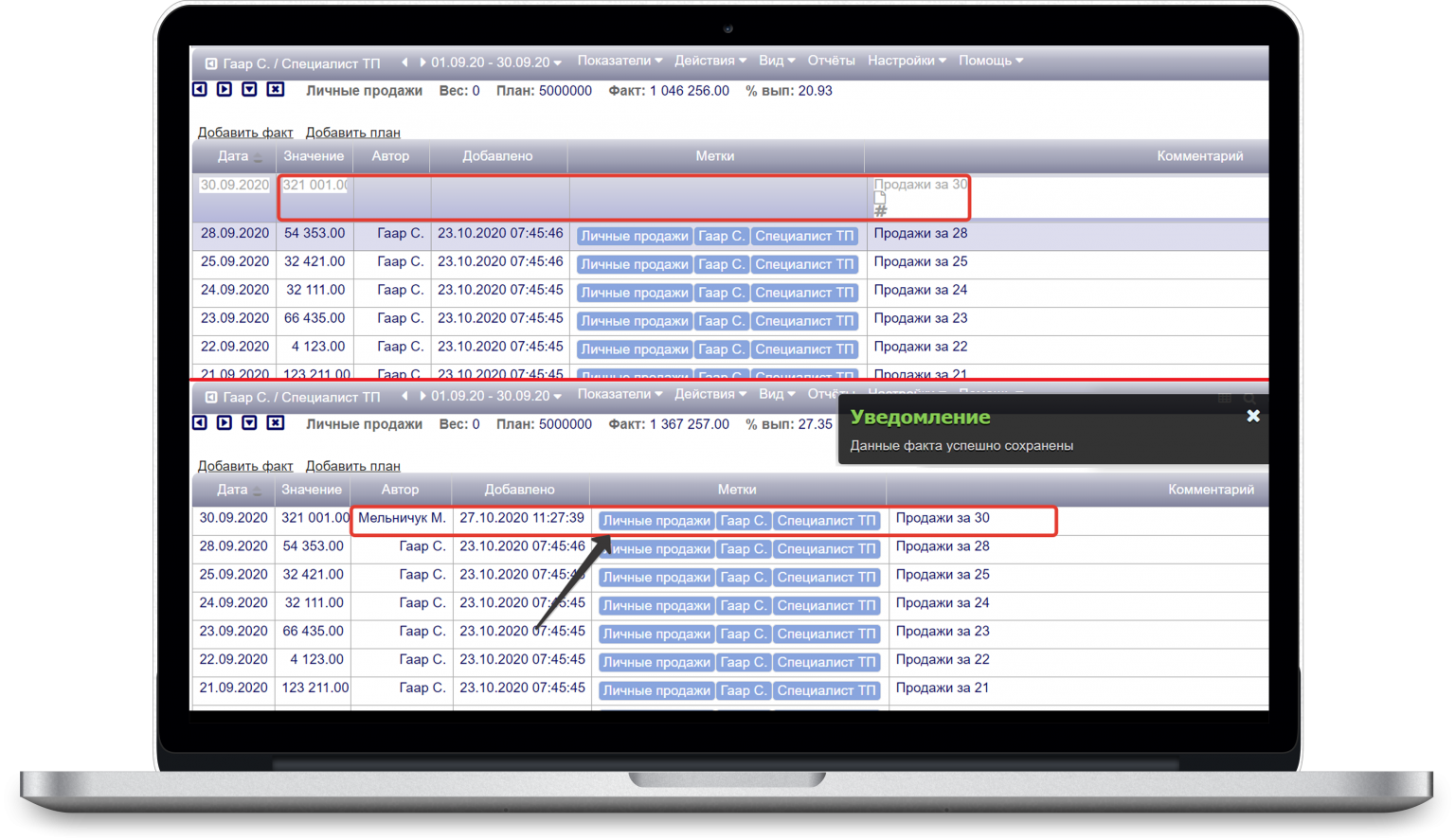Expand the Действия menu in top header
Image resolution: width=1455 pixels, height=840 pixels.
pos(710,61)
